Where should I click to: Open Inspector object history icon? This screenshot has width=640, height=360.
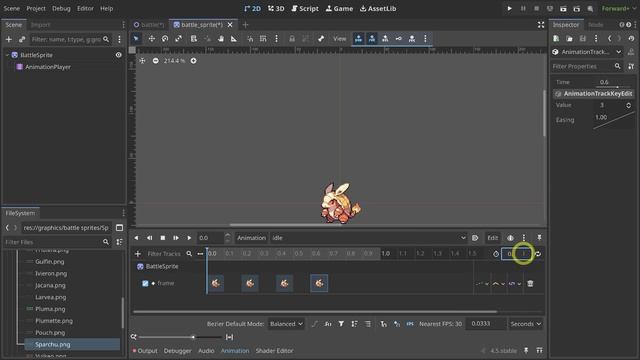(631, 39)
